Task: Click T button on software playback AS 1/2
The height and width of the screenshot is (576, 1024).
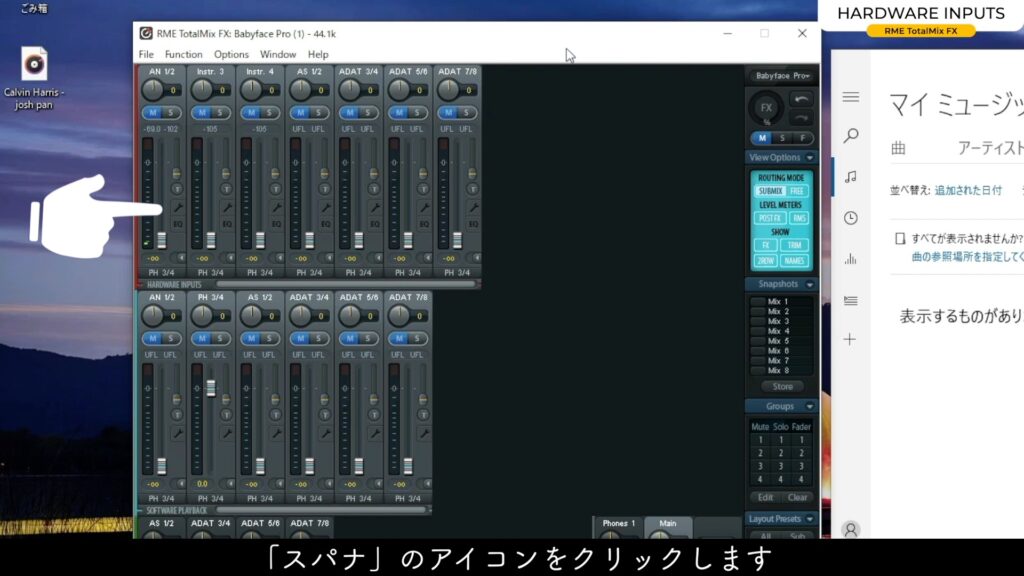Action: (x=276, y=415)
